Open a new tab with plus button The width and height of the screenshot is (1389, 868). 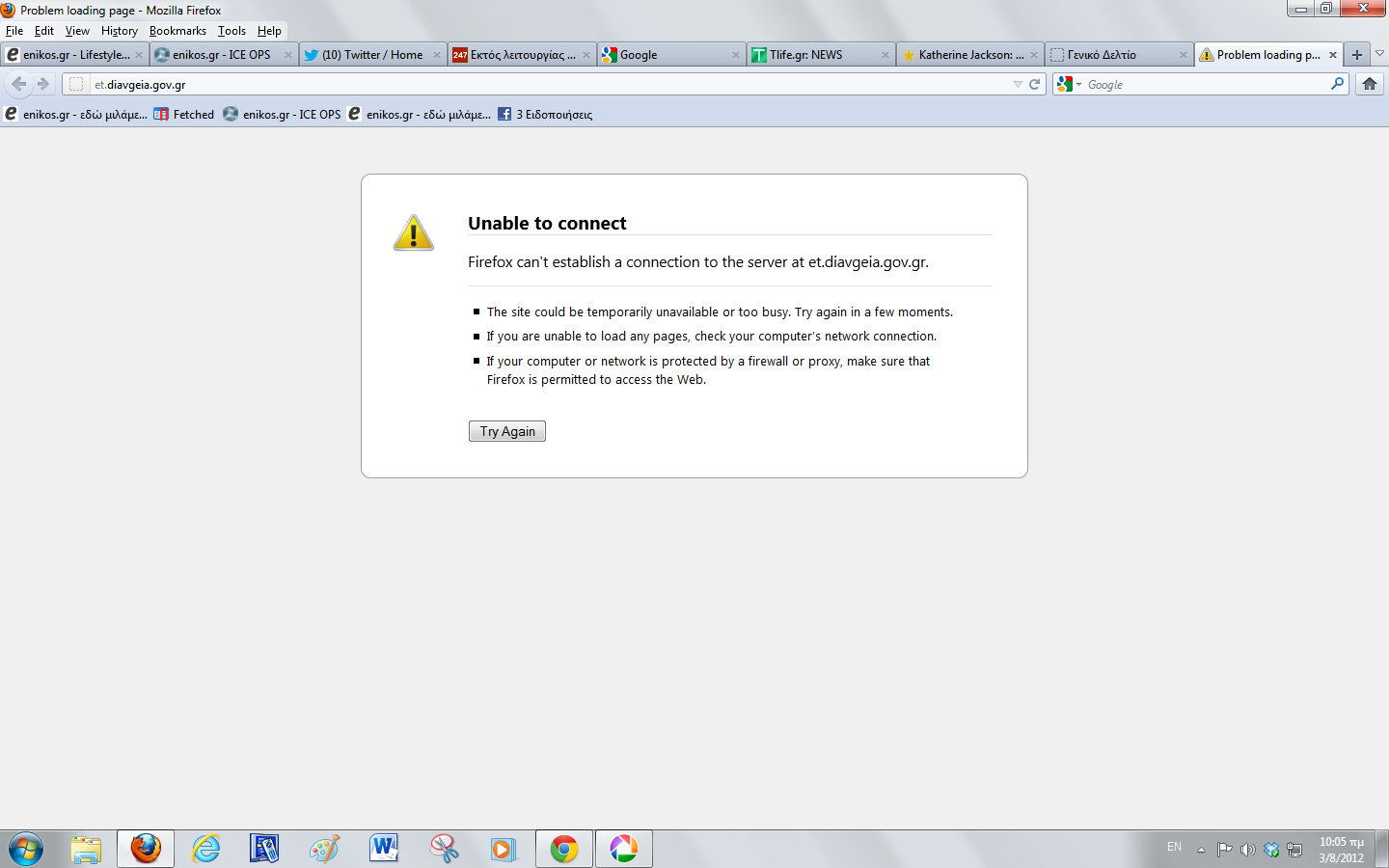1356,55
